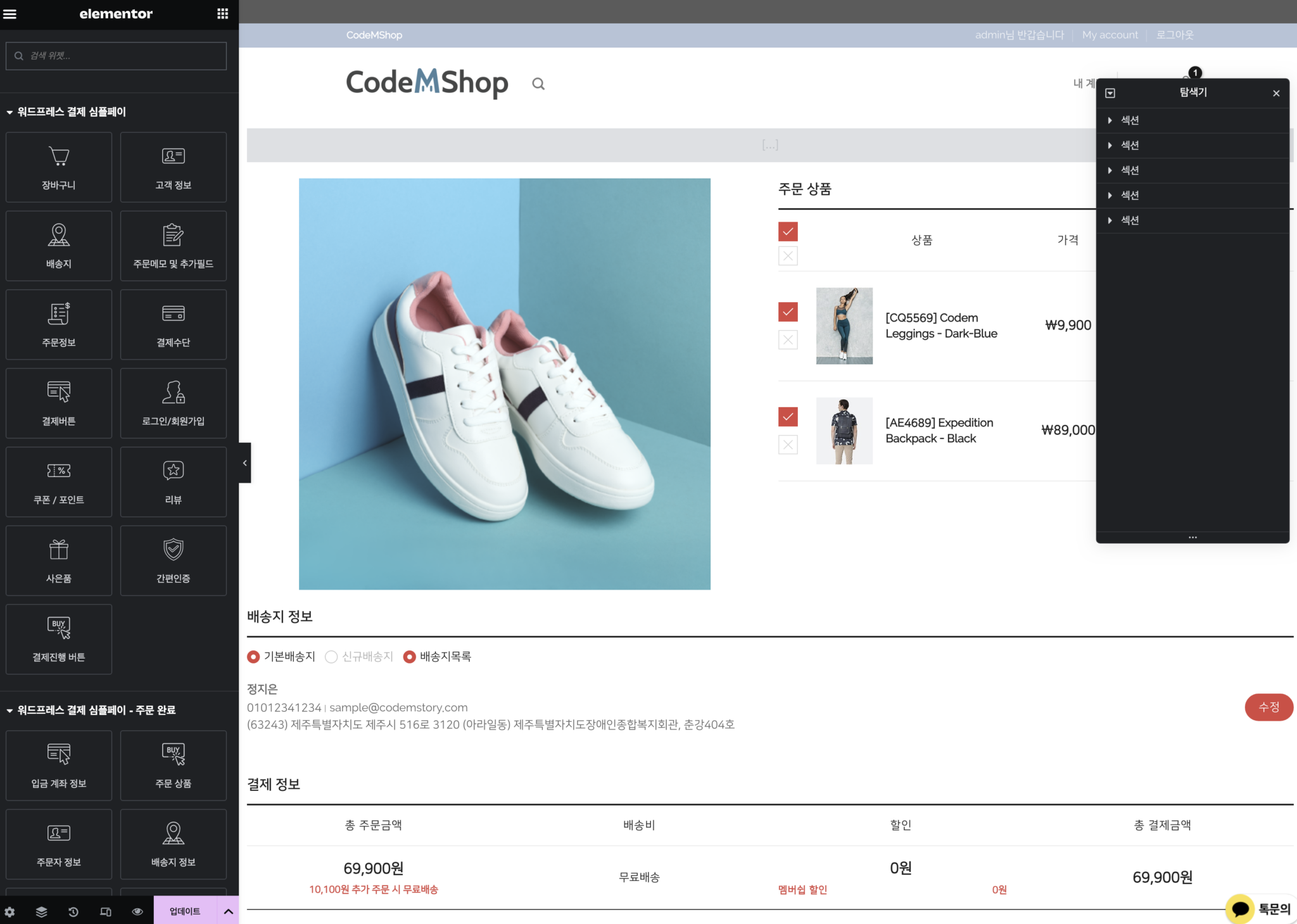The height and width of the screenshot is (924, 1297).
Task: Click the red 수정 button
Action: click(x=1269, y=707)
